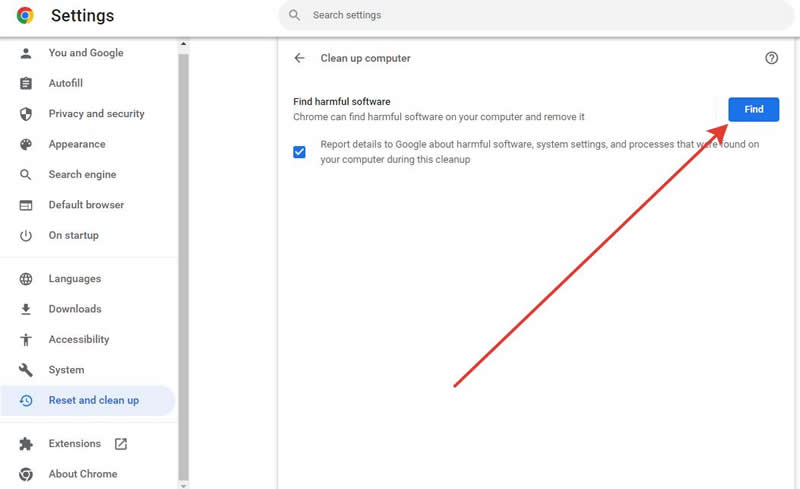
Task: Open Appearance settings section
Action: (77, 144)
